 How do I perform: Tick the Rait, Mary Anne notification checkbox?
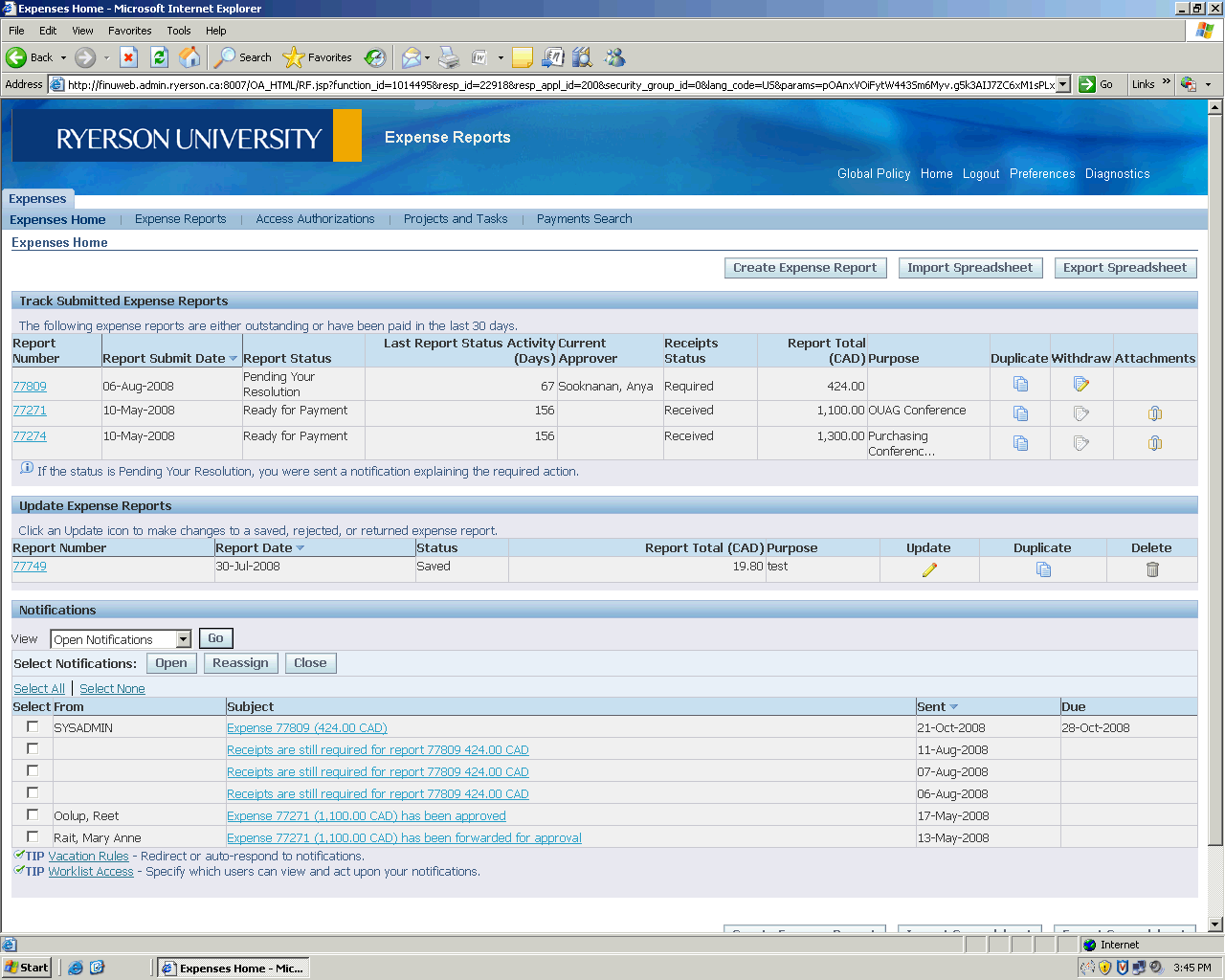pos(33,837)
